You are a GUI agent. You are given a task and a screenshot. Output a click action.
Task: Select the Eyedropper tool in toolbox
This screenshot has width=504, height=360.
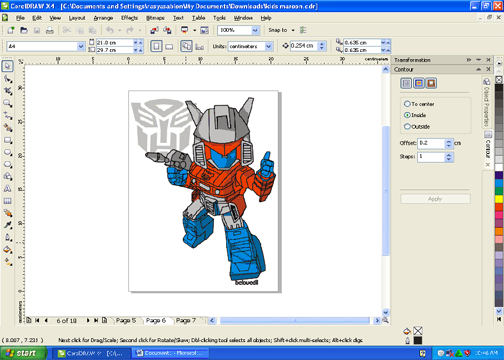[8, 225]
